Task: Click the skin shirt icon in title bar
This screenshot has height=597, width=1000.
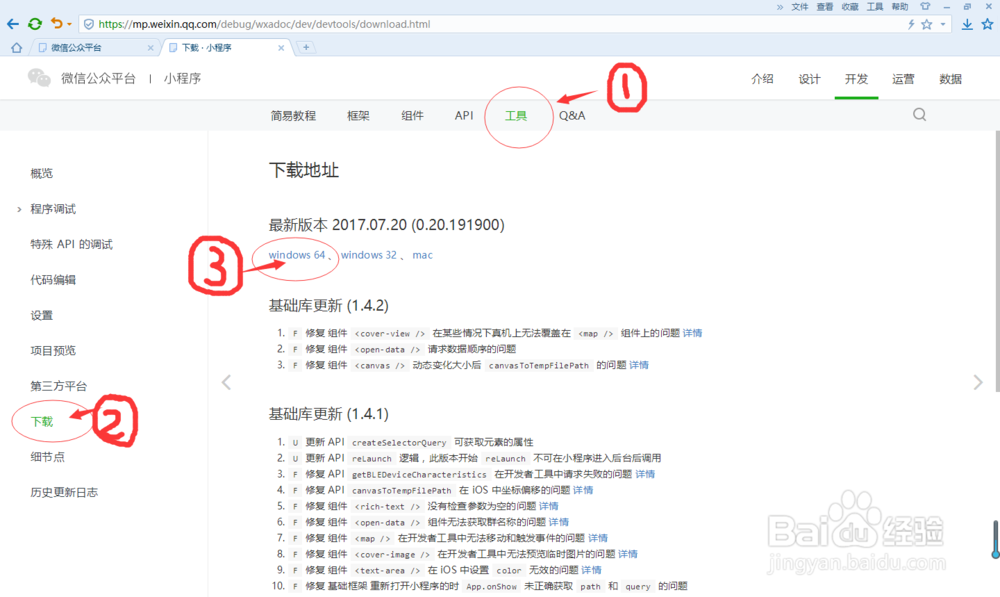Action: click(x=925, y=6)
